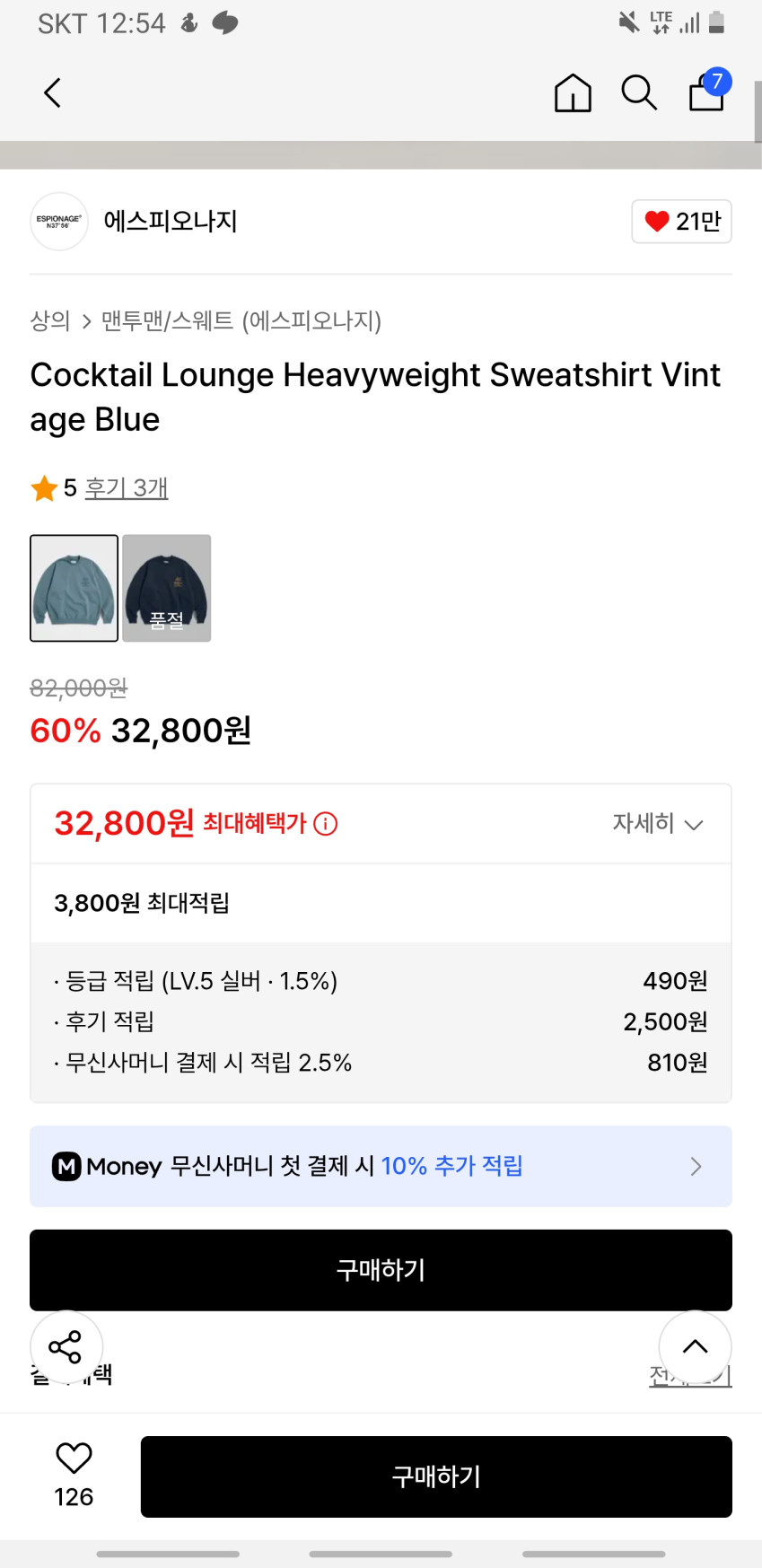Tap the share icon button
762x1568 pixels.
[66, 1346]
